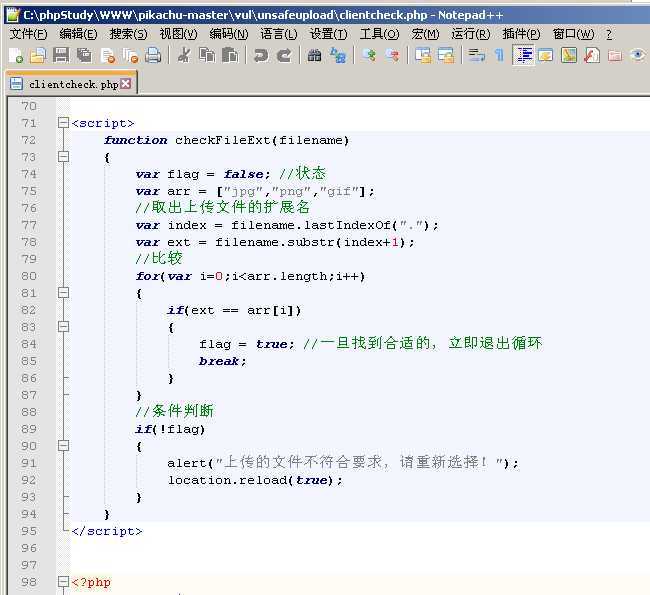Open Find with the binoculars icon
The height and width of the screenshot is (595, 650).
click(x=315, y=55)
